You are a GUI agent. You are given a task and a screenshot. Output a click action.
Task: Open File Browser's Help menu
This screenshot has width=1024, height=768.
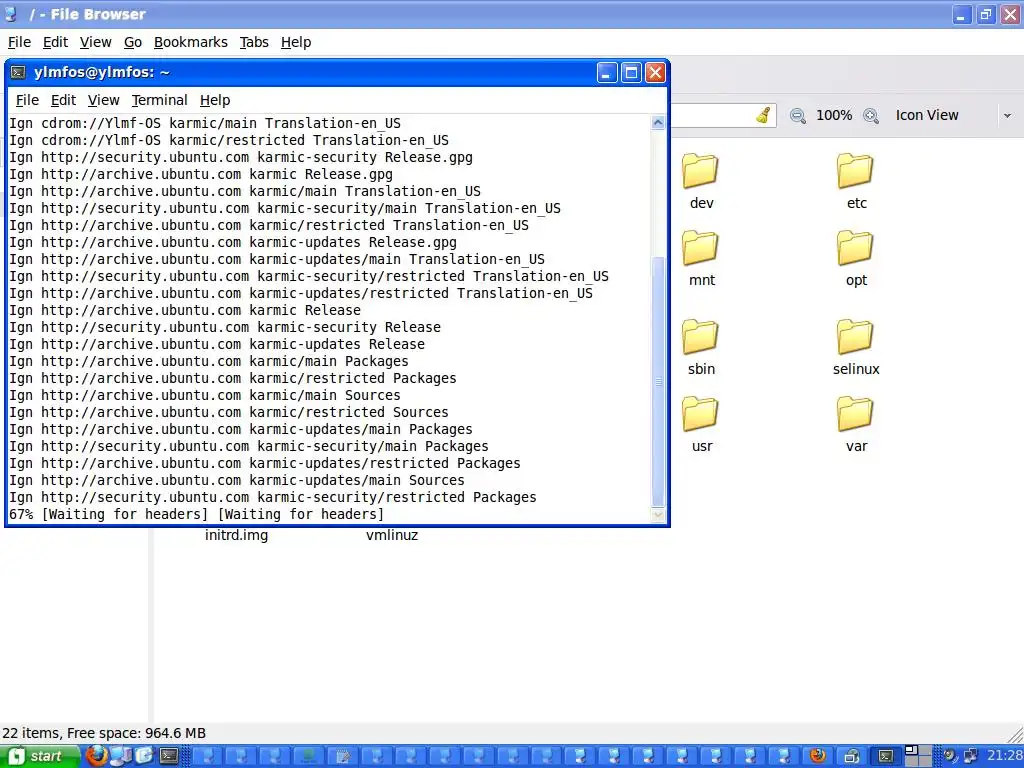pos(296,42)
